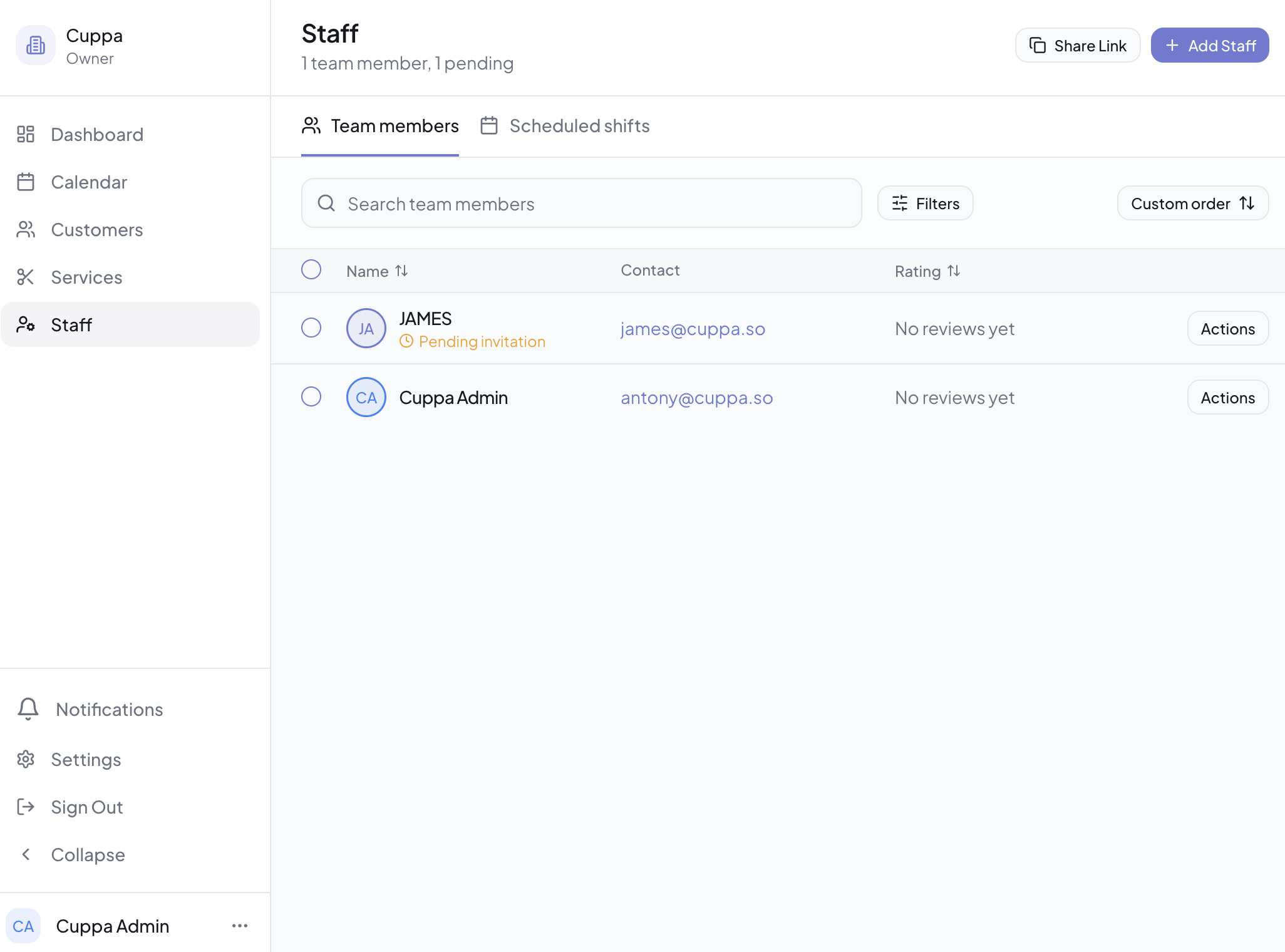Open Actions menu for Cuppa Admin row
Viewport: 1285px width, 952px height.
click(x=1227, y=397)
